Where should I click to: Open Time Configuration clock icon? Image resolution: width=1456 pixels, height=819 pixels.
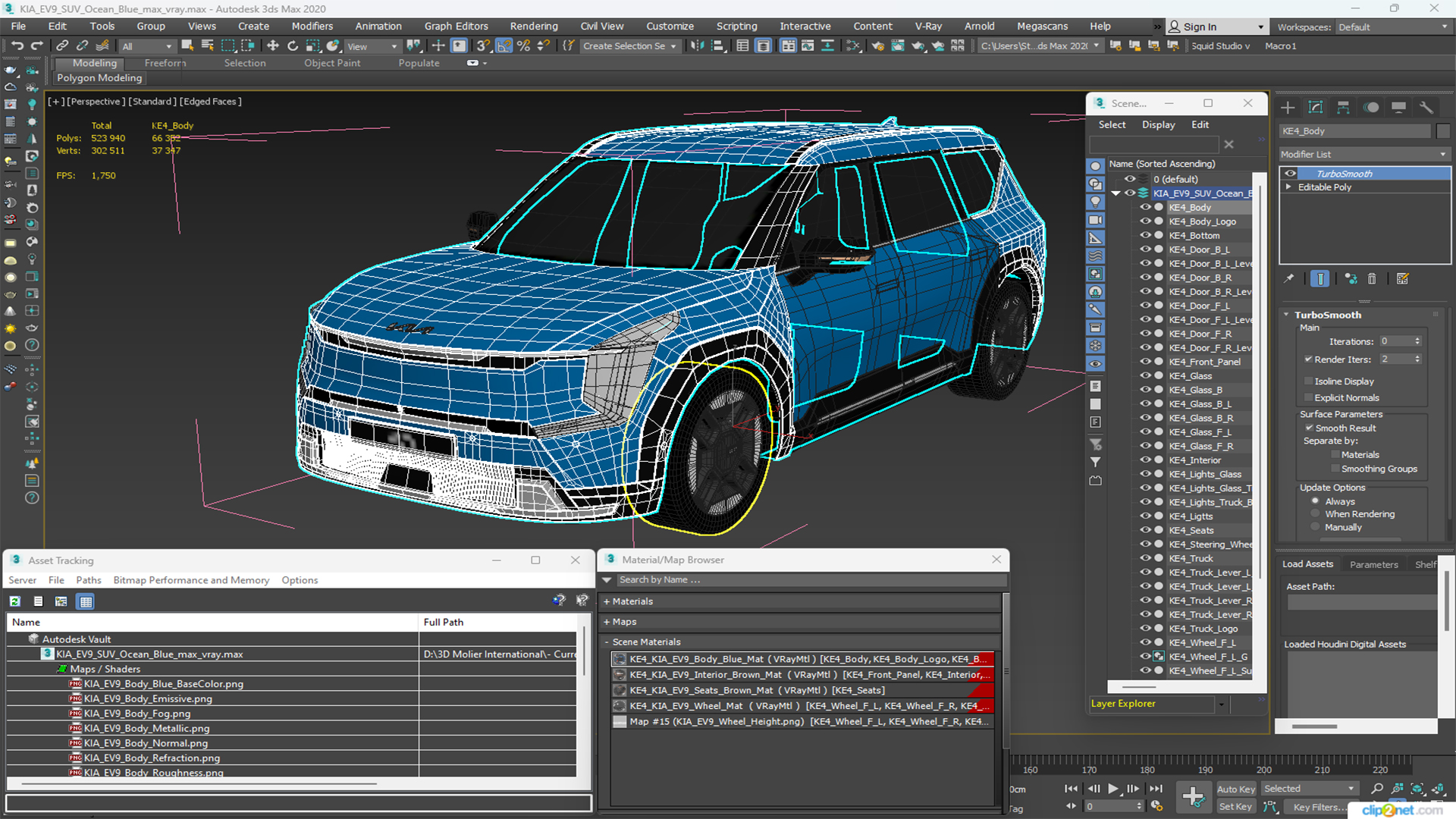(1156, 806)
